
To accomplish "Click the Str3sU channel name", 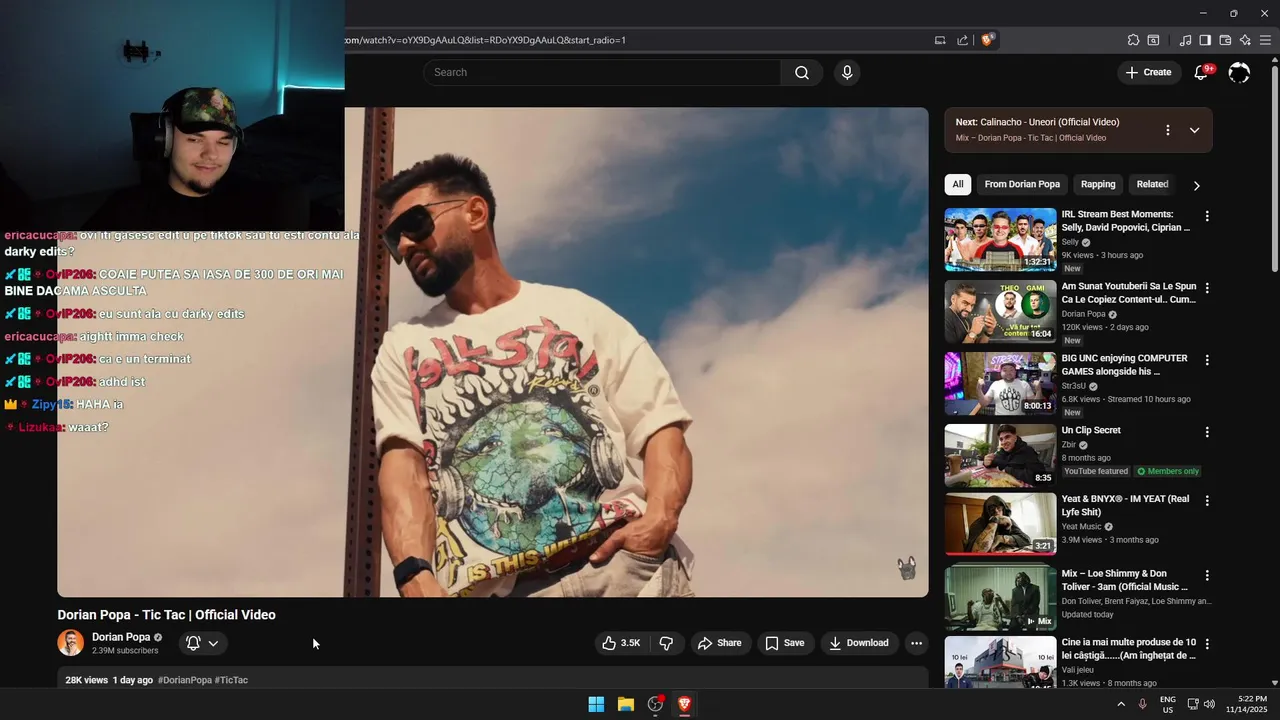I will (x=1074, y=386).
